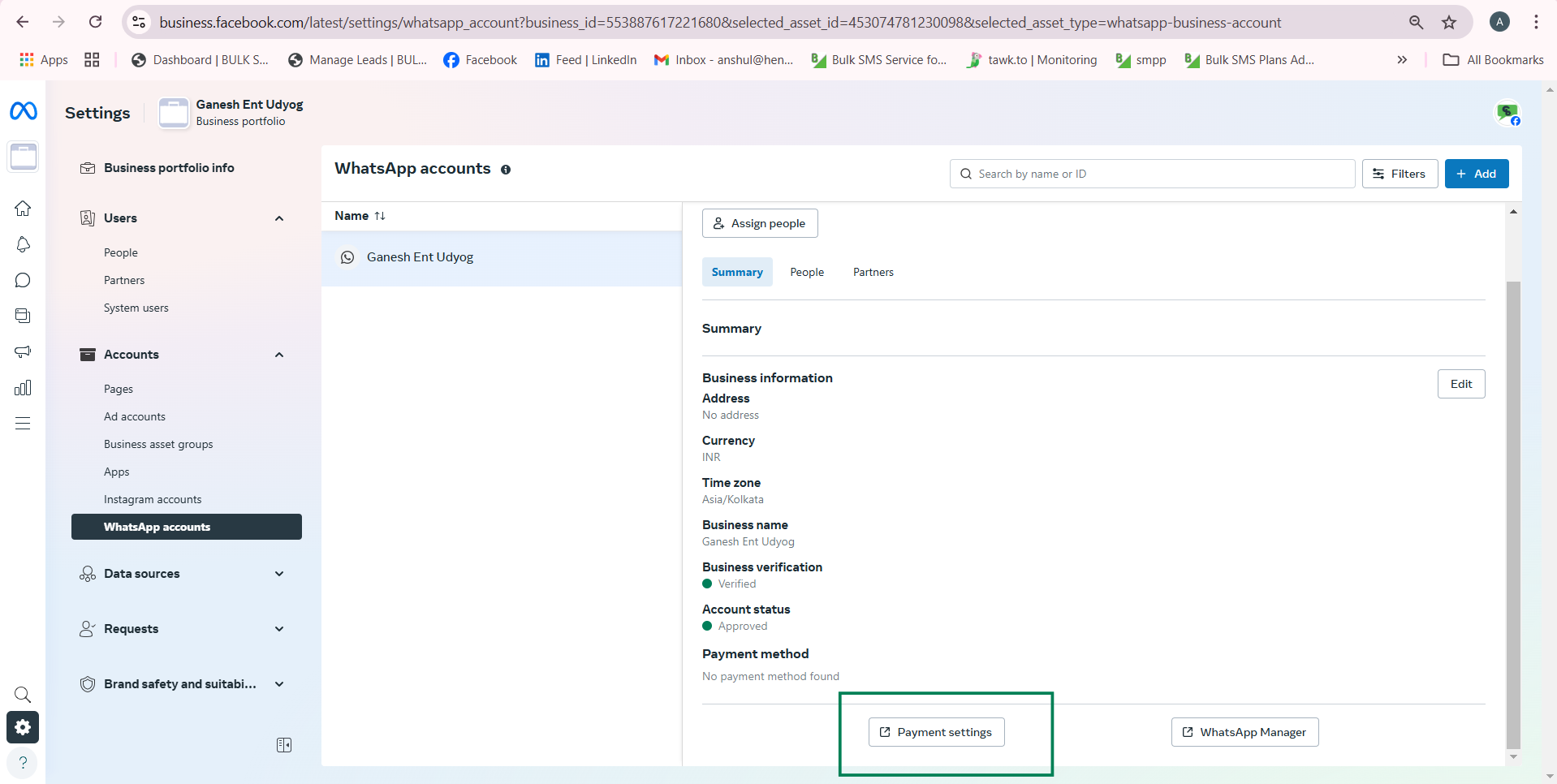Open WhatsApp Manager
The width and height of the screenshot is (1557, 784).
coord(1244,732)
